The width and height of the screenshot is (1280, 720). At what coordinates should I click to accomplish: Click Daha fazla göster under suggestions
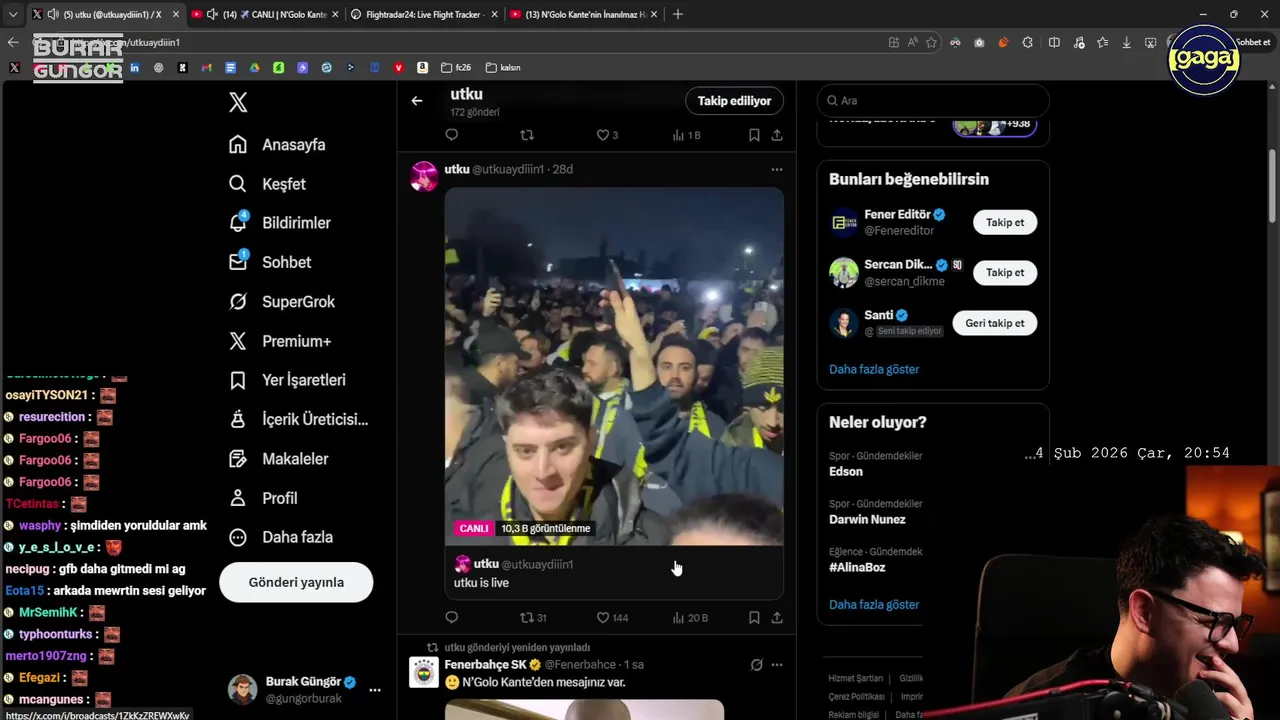874,369
